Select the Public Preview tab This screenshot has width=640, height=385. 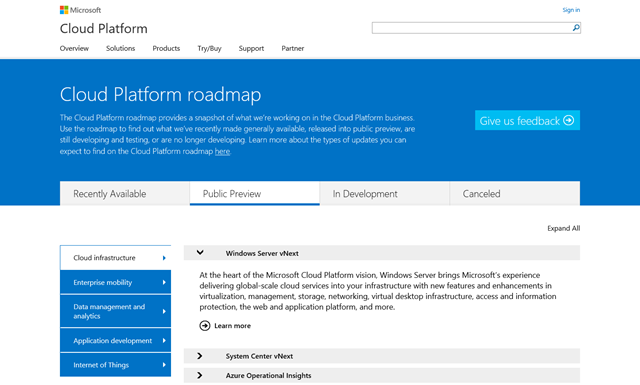click(255, 194)
